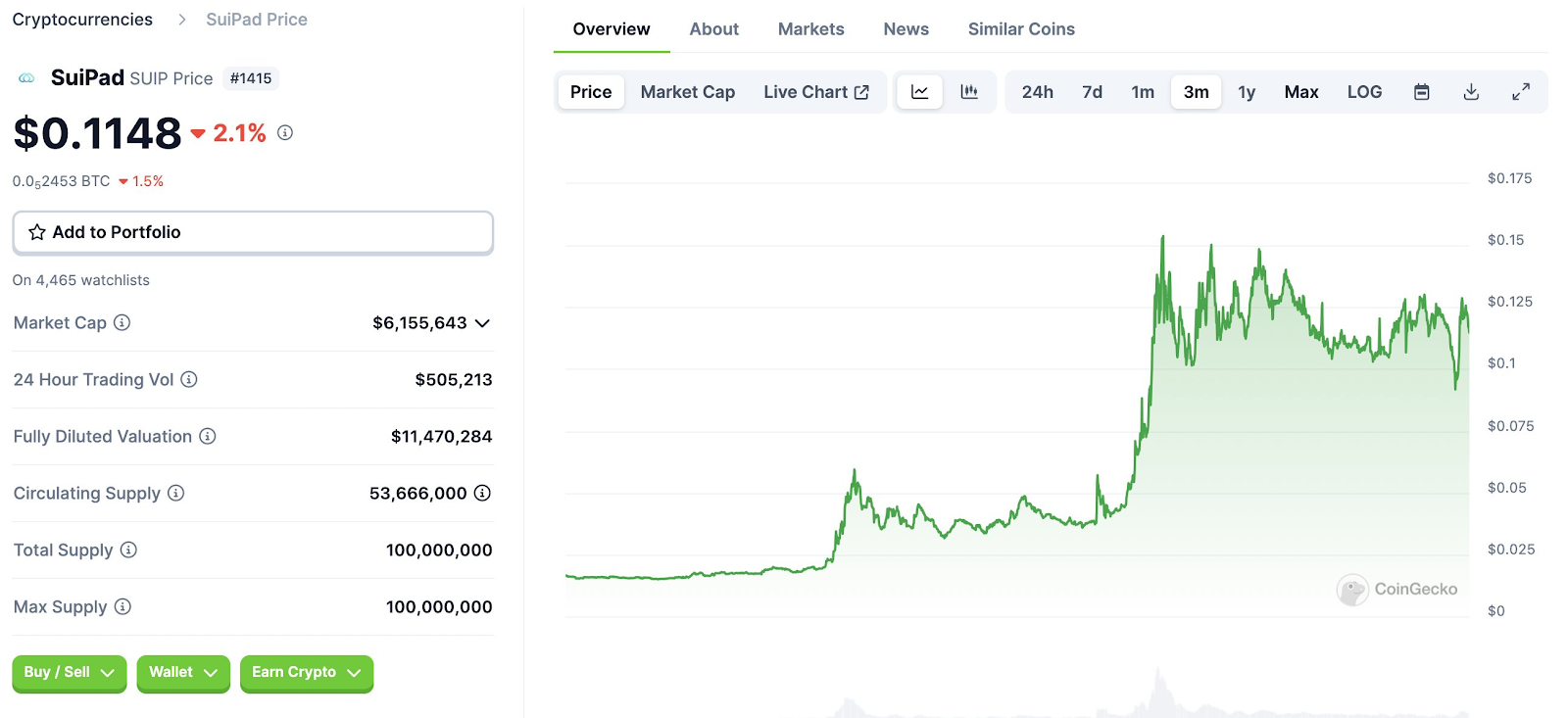Click the $6,155,643 market cap value
Image resolution: width=1568 pixels, height=718 pixels.
coord(419,323)
